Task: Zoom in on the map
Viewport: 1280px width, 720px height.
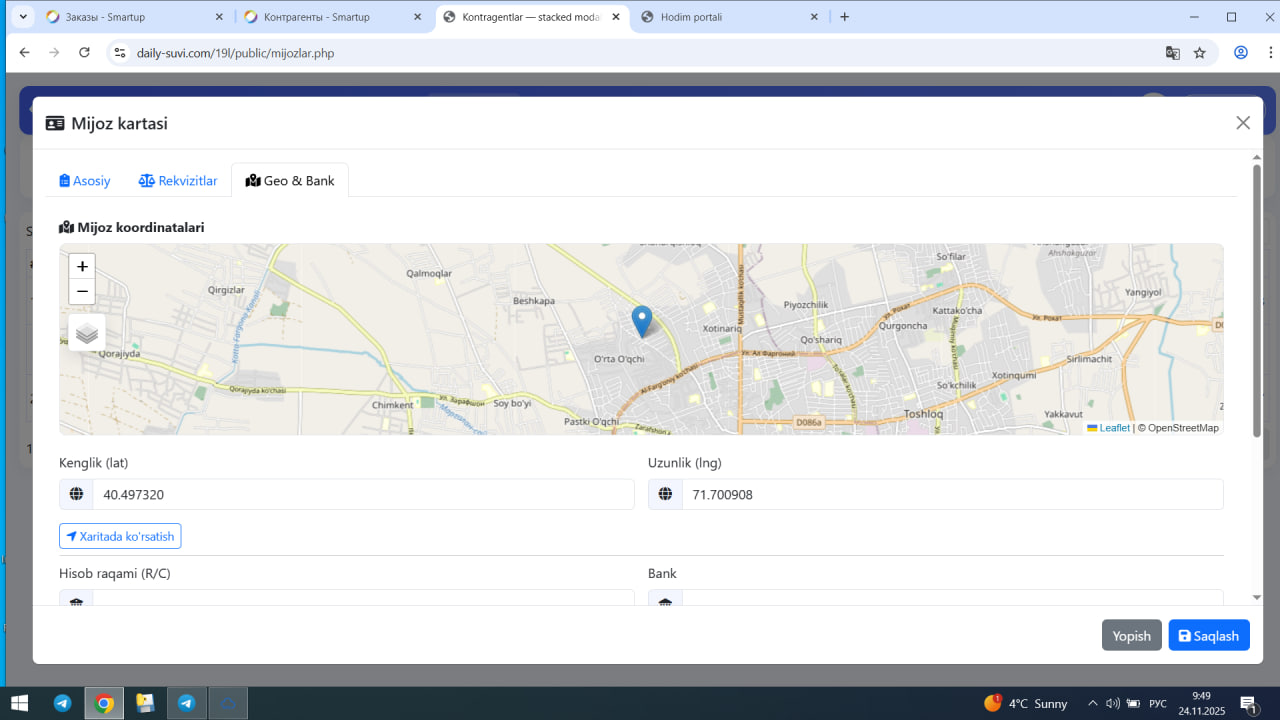Action: (82, 266)
